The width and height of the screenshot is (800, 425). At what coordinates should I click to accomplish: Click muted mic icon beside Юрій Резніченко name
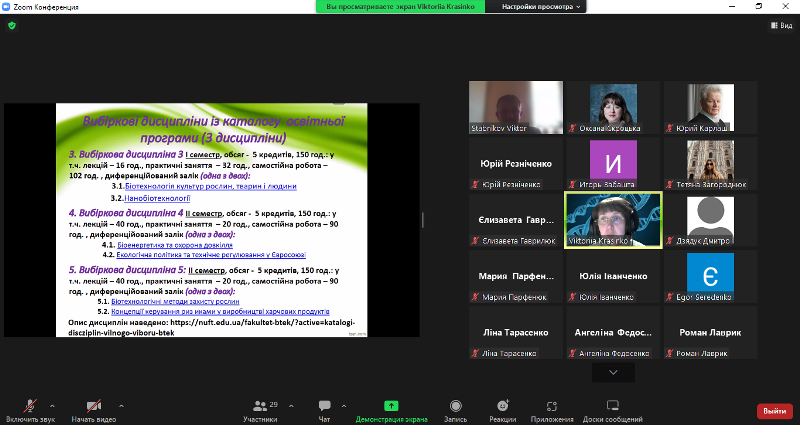point(476,185)
